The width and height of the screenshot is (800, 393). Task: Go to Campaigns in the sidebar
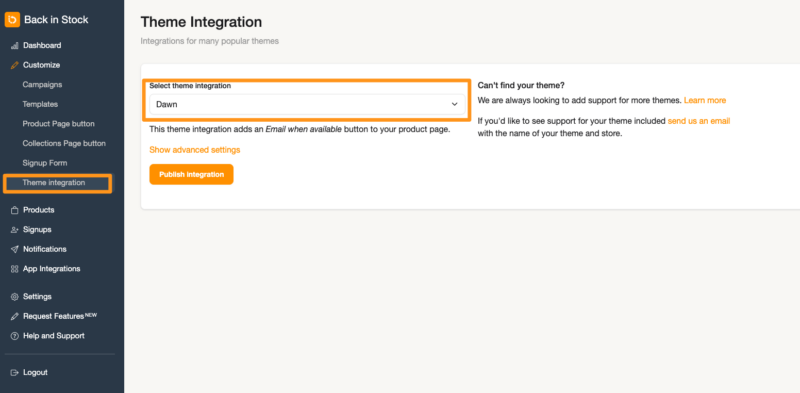(x=42, y=85)
